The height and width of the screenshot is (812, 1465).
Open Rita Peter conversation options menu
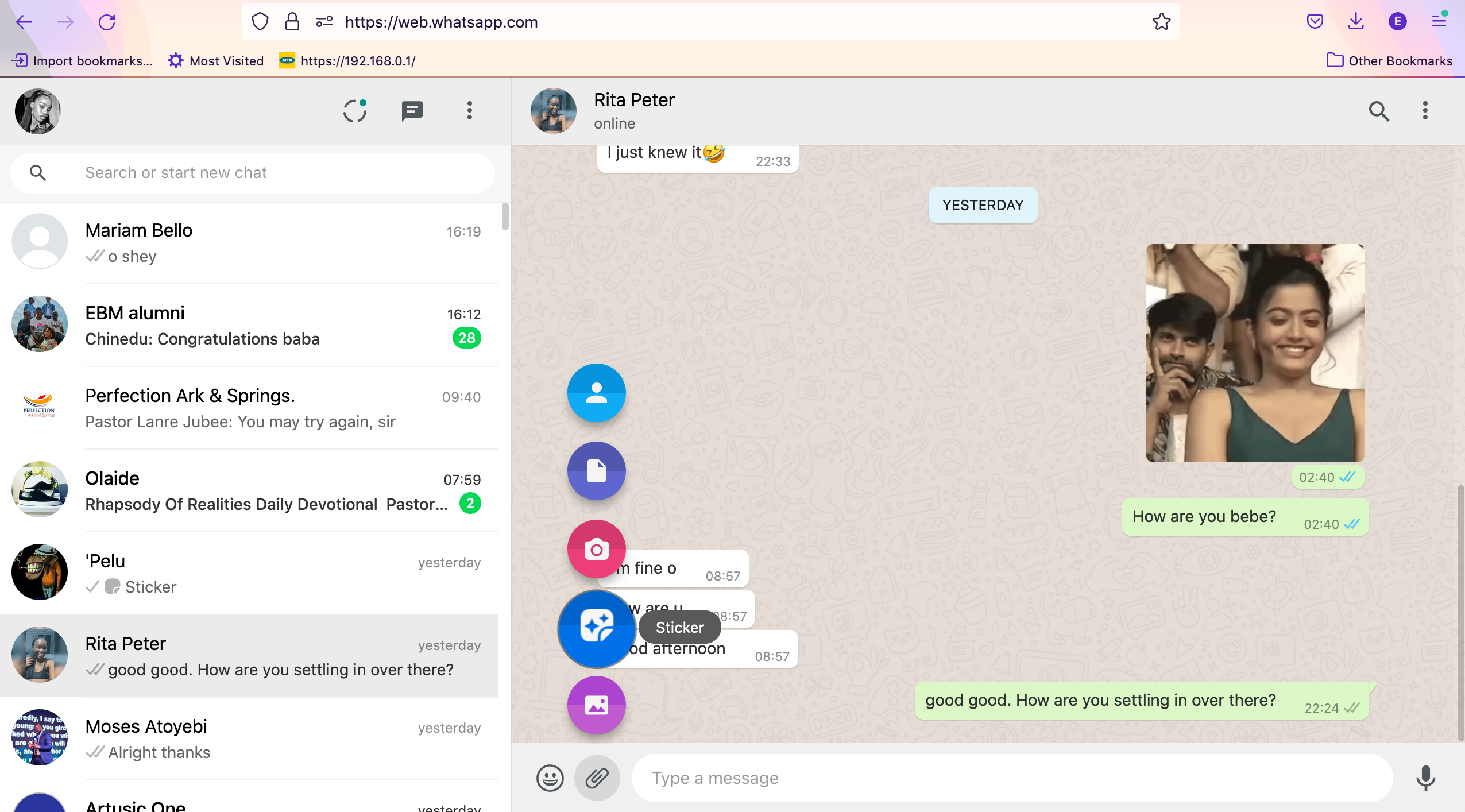coord(1425,111)
